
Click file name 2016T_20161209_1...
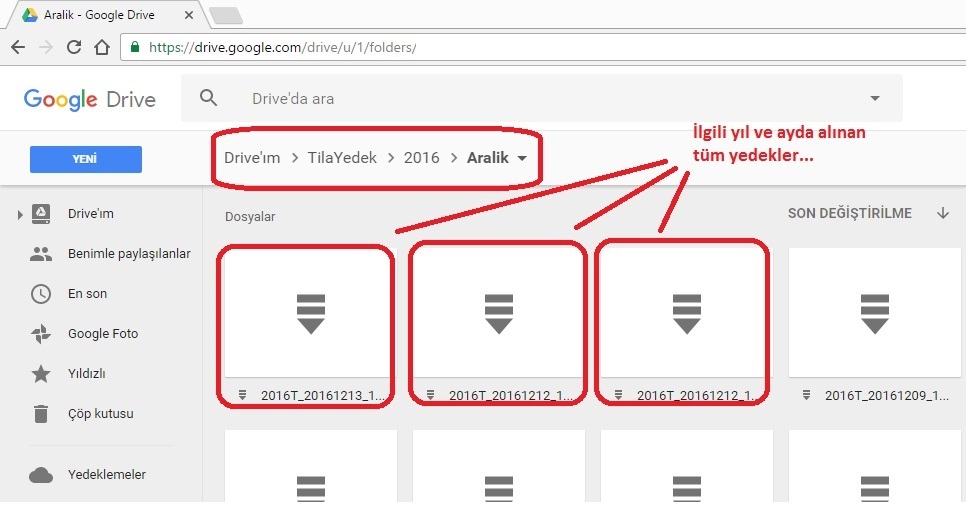pos(887,396)
